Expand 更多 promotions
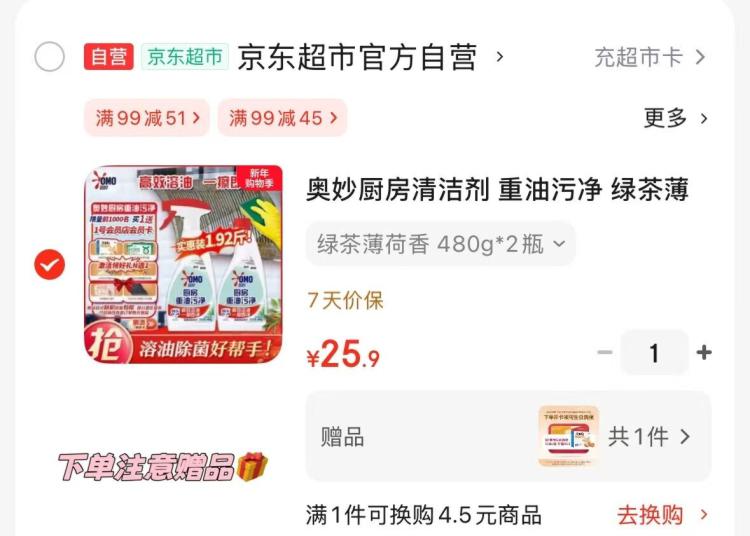This screenshot has width=750, height=536. [x=675, y=118]
